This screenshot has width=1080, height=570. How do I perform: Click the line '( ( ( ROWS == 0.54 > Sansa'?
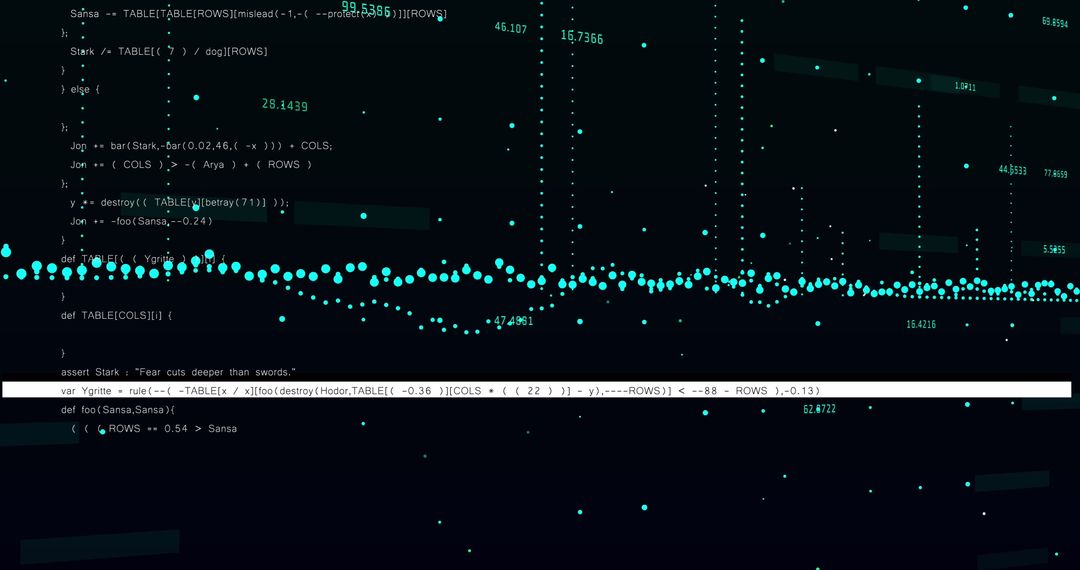click(x=154, y=428)
